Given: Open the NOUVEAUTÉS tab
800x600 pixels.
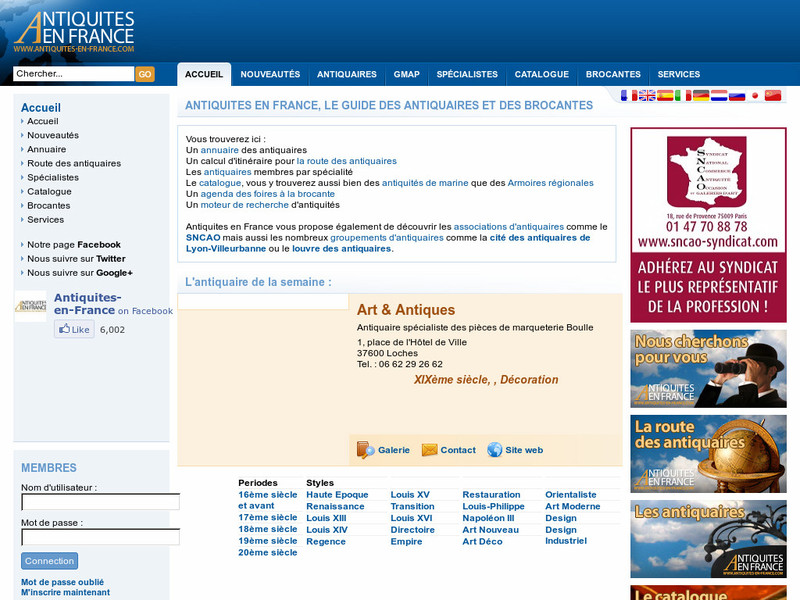Looking at the screenshot, I should click(x=270, y=74).
